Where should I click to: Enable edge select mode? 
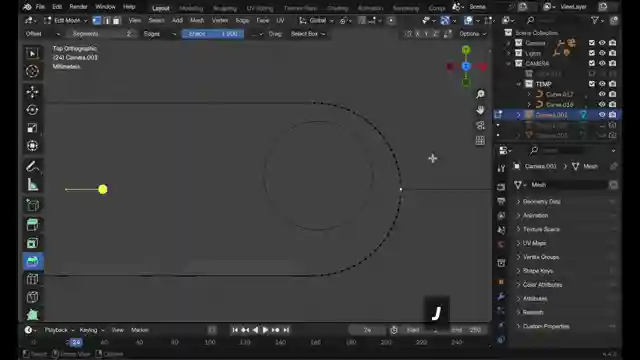pyautogui.click(x=107, y=20)
